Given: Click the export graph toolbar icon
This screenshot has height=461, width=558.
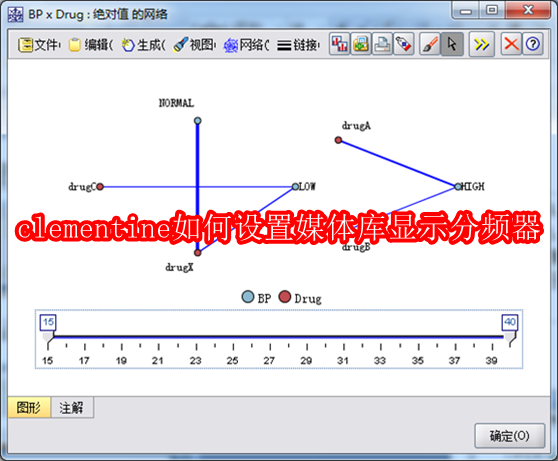Looking at the screenshot, I should [x=361, y=44].
